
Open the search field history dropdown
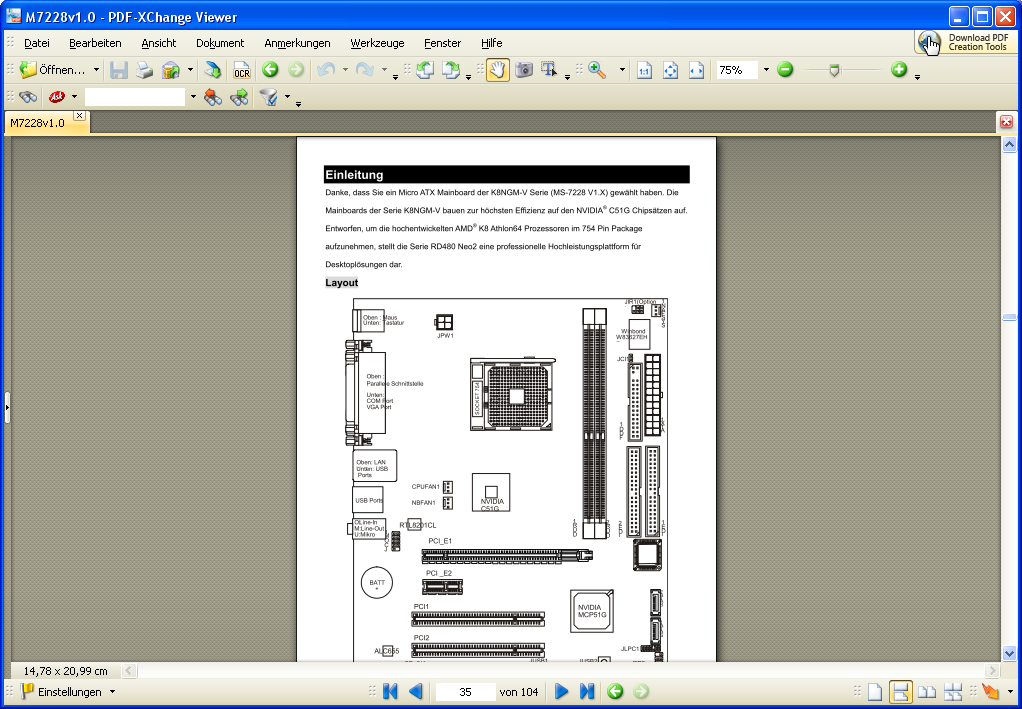pos(193,97)
